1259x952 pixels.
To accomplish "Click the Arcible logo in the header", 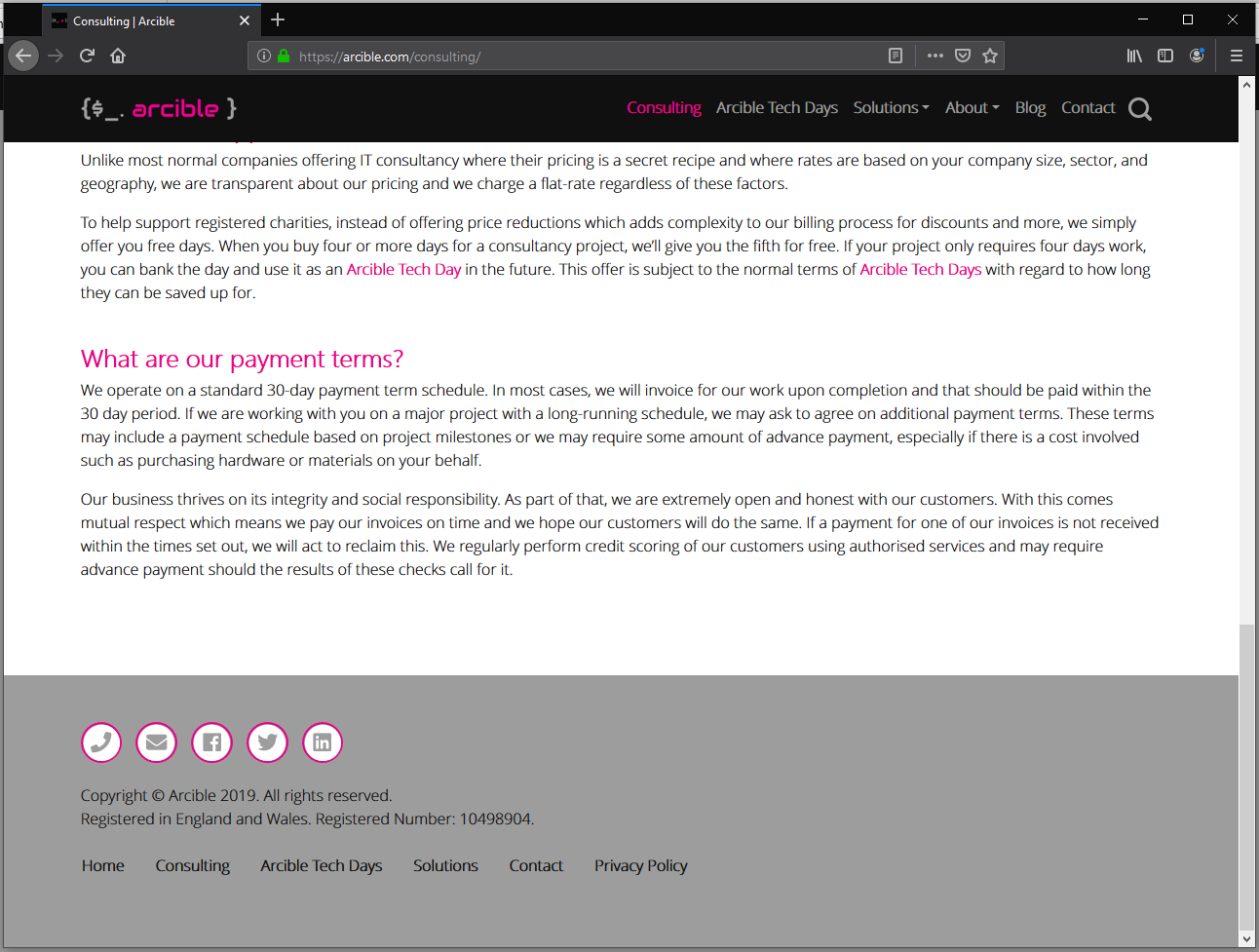I will pyautogui.click(x=158, y=108).
